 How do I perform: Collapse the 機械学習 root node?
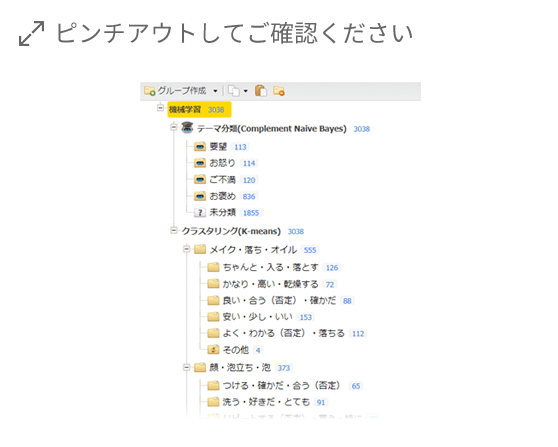click(160, 107)
